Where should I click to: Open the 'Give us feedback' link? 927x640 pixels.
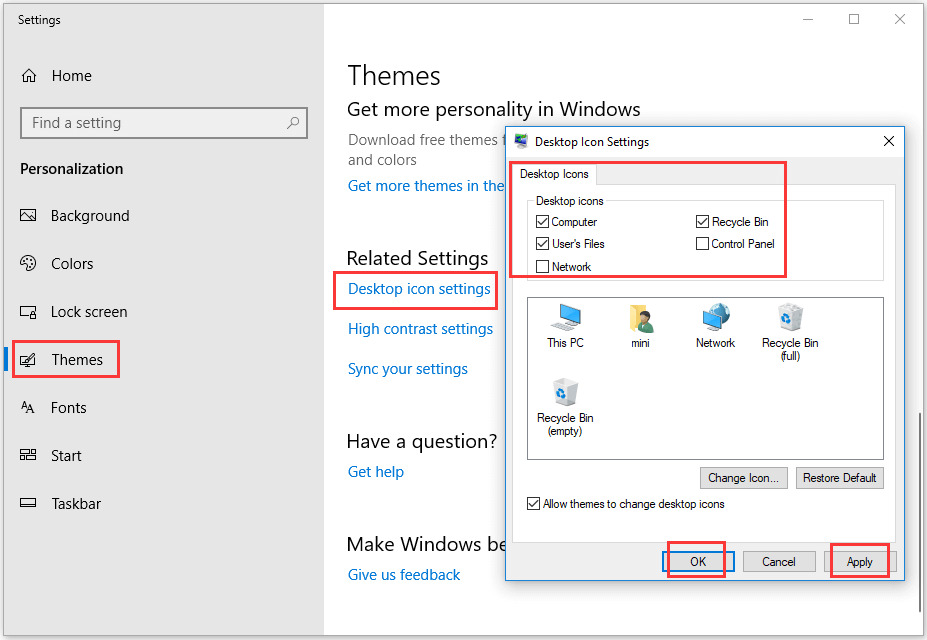403,574
